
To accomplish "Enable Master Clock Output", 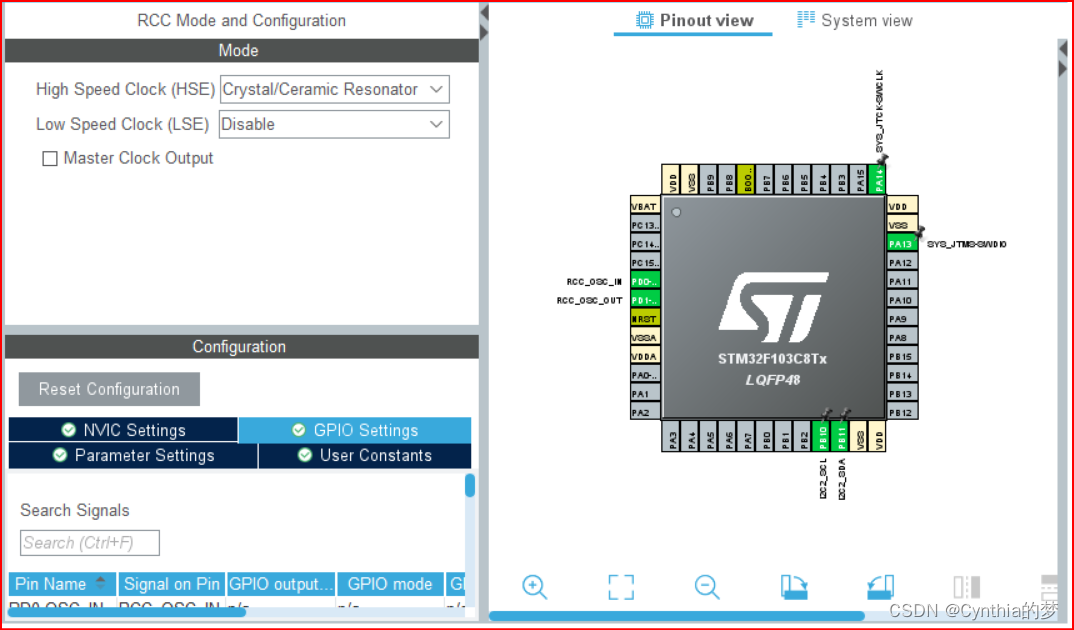I will 50,158.
